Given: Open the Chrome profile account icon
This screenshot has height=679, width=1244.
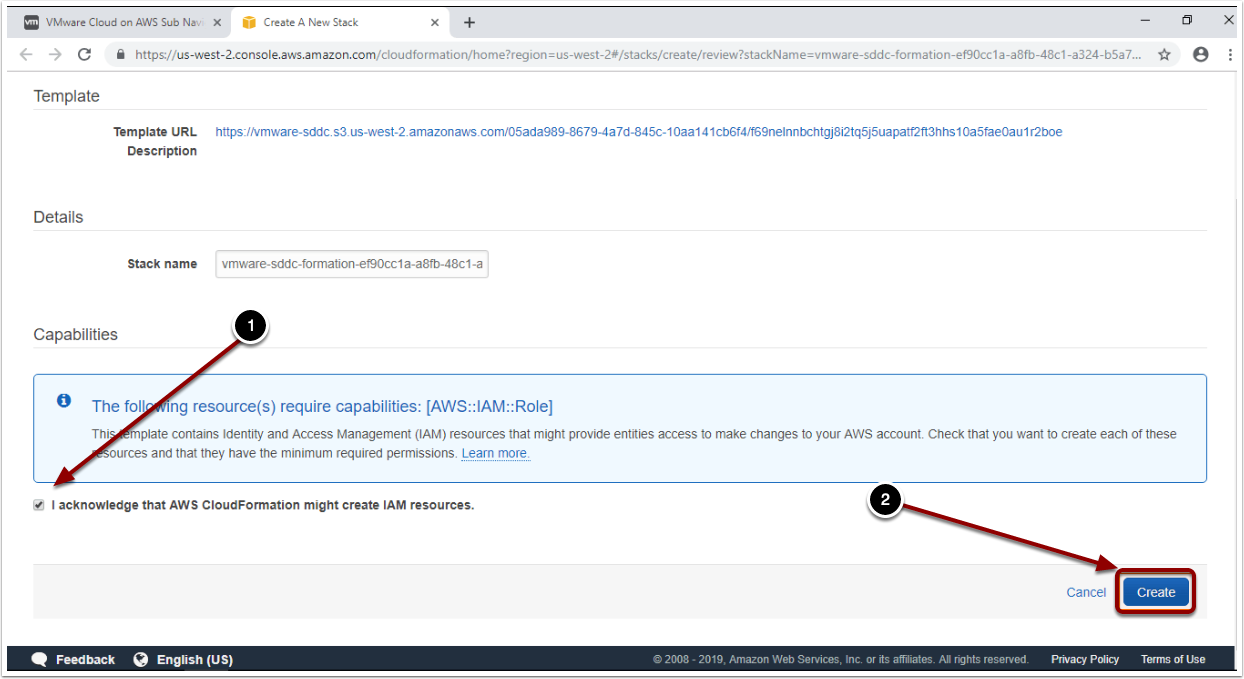Looking at the screenshot, I should pos(1201,55).
